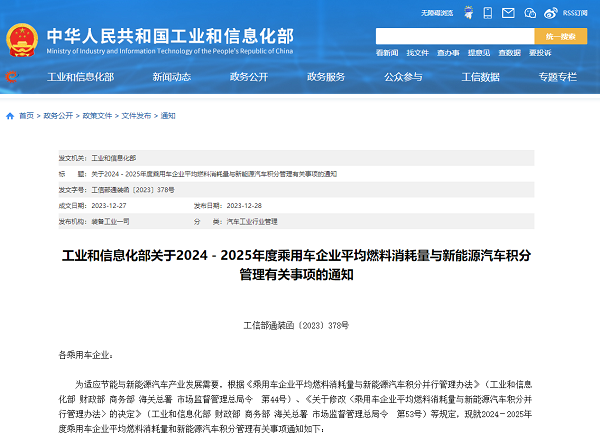The width and height of the screenshot is (600, 443).
Task: Click the site title 中华人民共和国工业和信息化部
Action: (170, 36)
